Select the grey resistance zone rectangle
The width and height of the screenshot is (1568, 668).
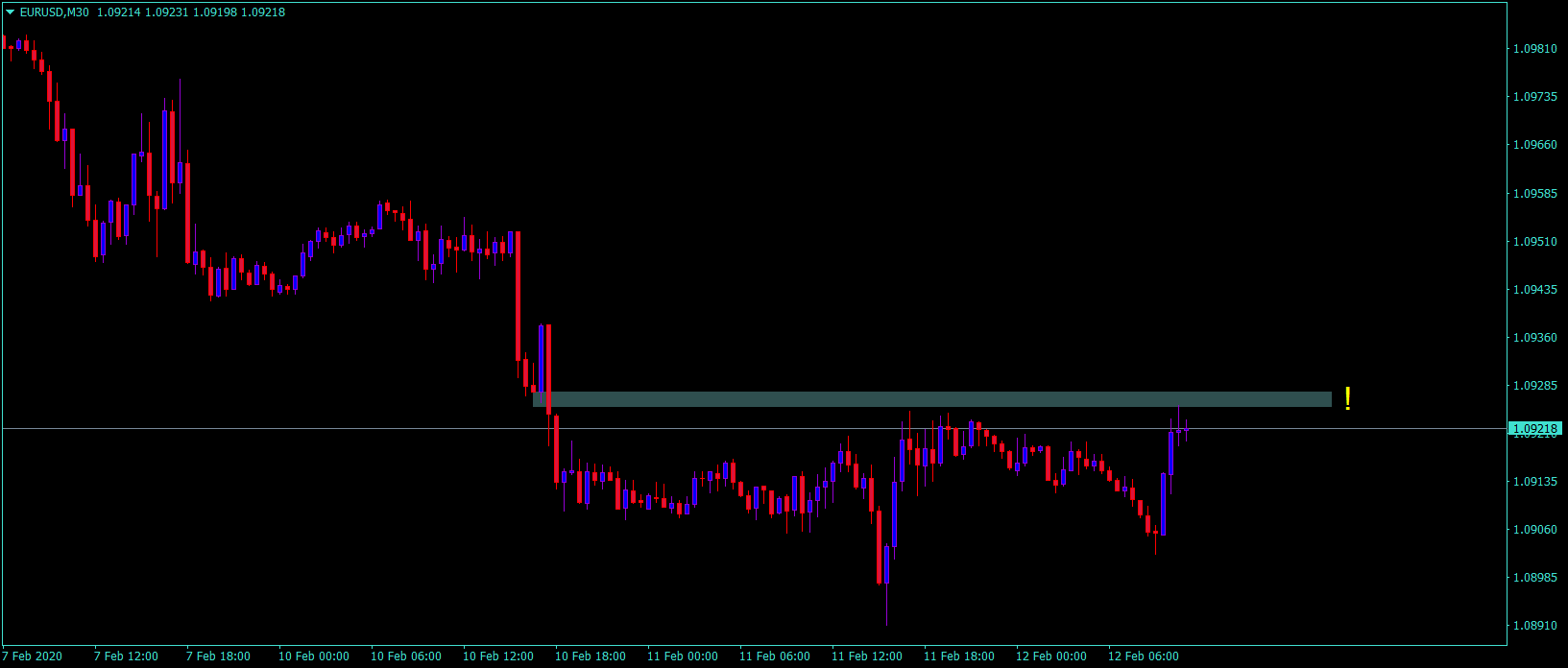(932, 399)
